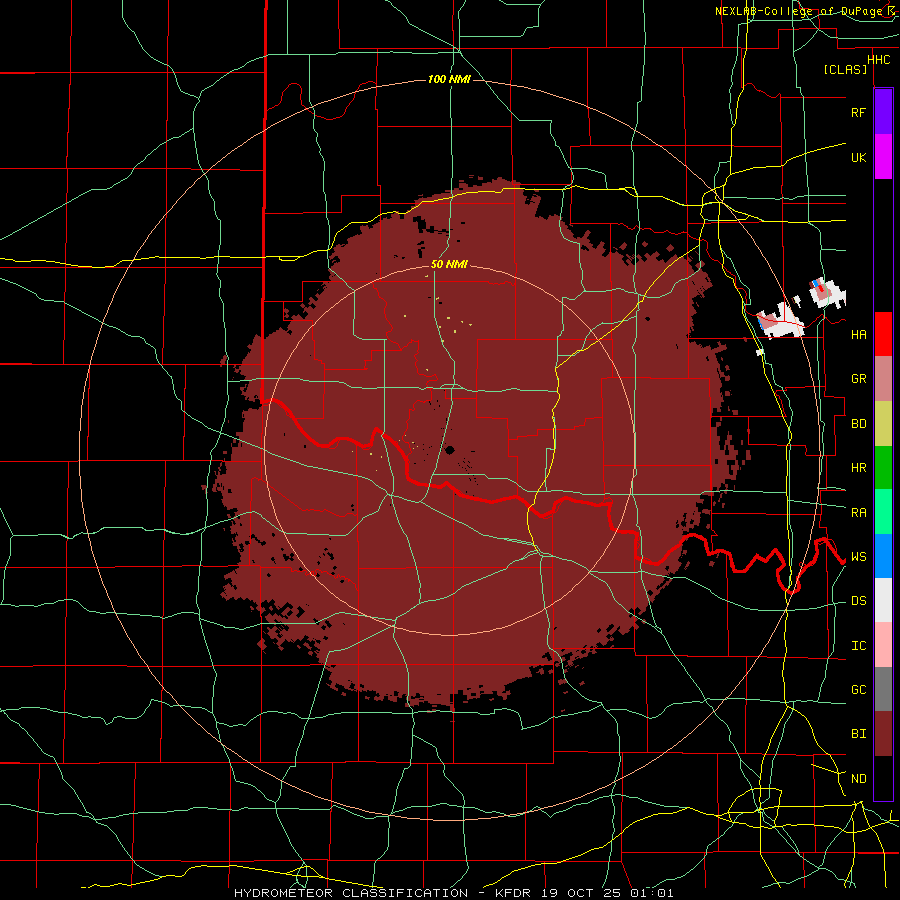Click the '01:01' timestamp text
900x900 pixels.
click(651, 893)
